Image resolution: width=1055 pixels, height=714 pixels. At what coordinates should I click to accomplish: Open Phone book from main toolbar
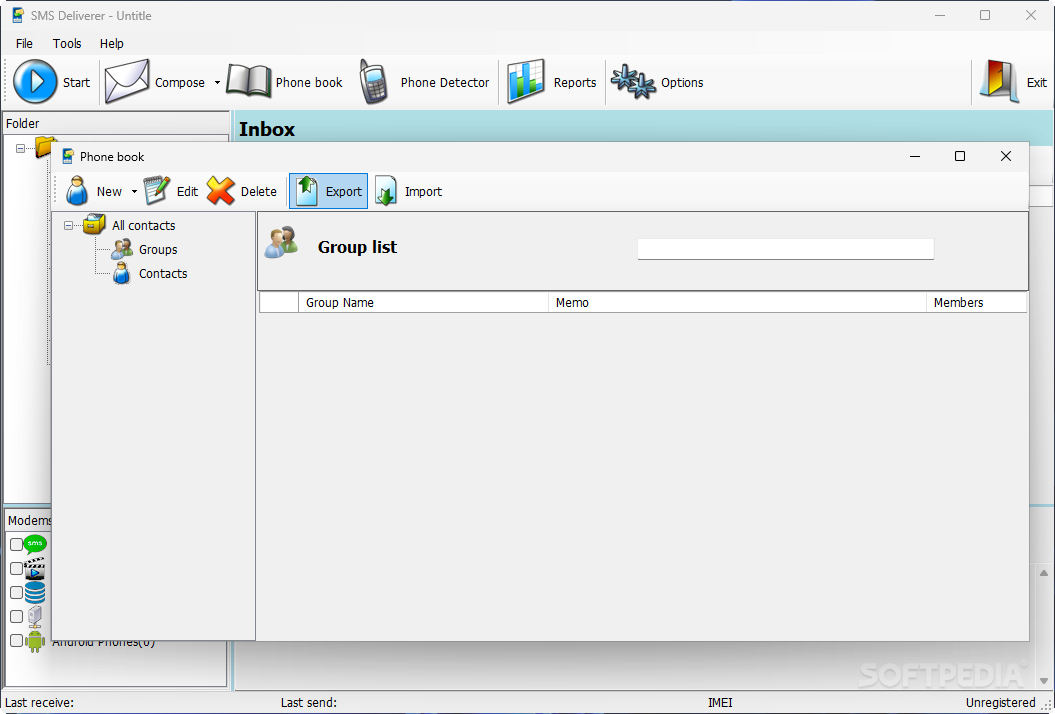[285, 82]
